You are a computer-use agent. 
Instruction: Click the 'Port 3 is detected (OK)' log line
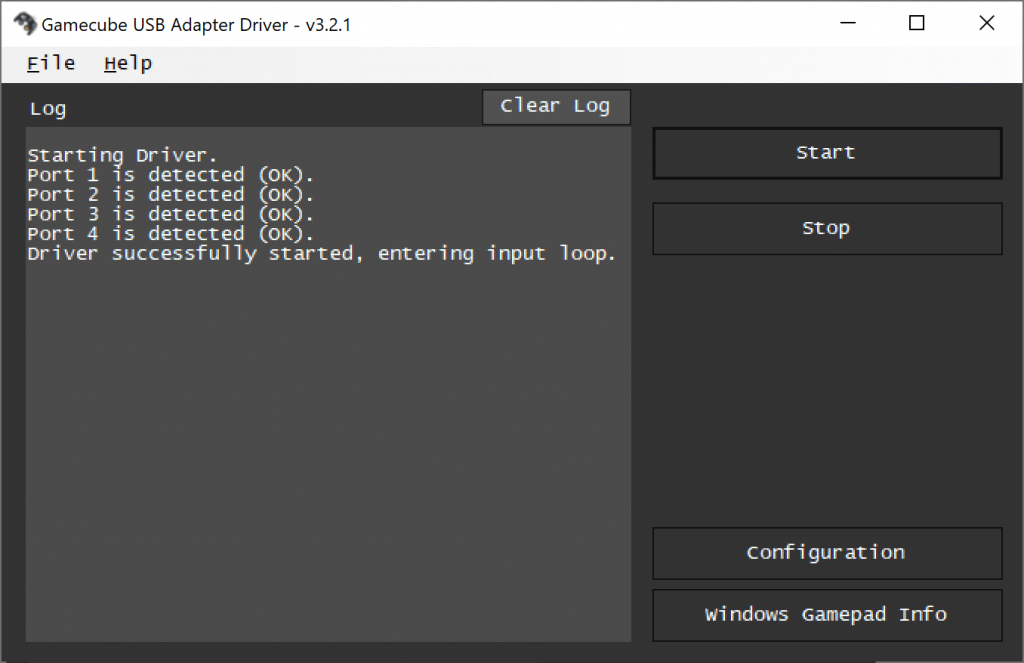click(171, 214)
